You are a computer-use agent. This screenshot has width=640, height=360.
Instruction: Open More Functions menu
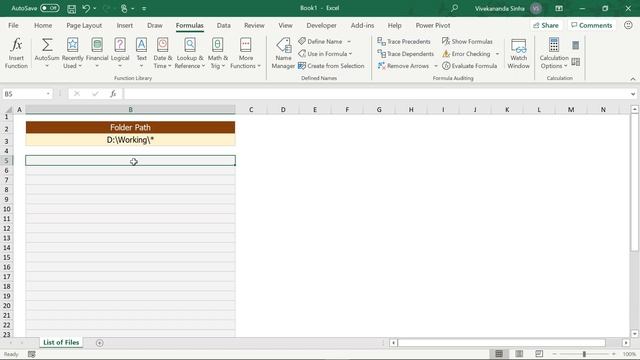(x=245, y=53)
